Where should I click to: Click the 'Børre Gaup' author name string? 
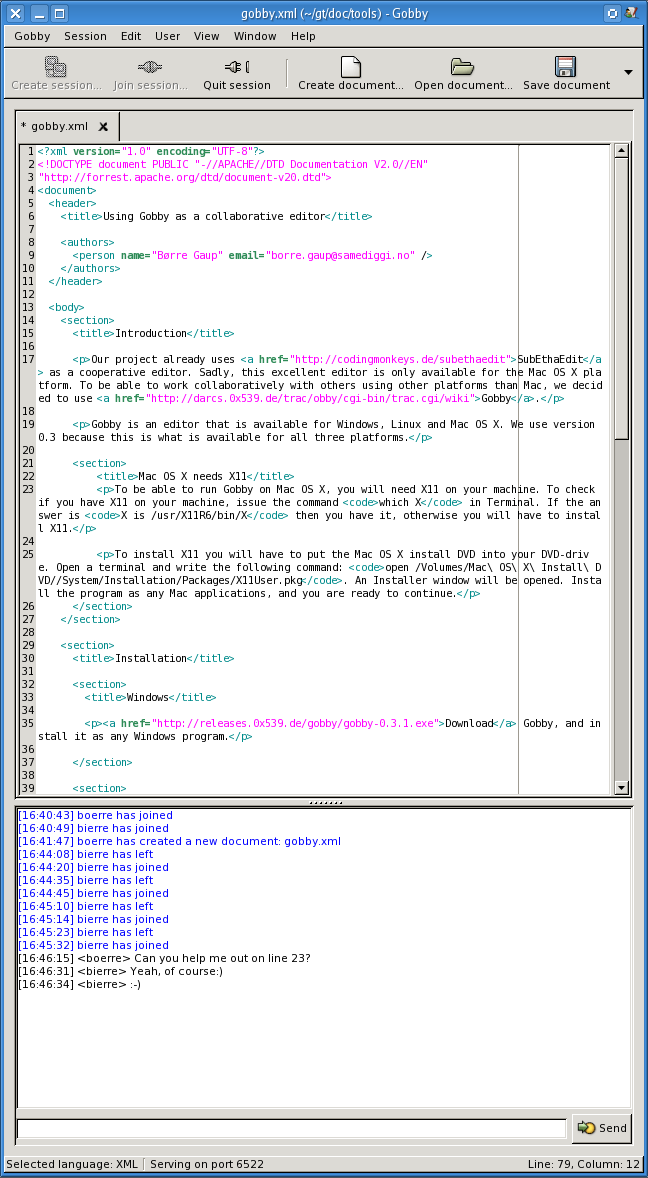[x=187, y=255]
